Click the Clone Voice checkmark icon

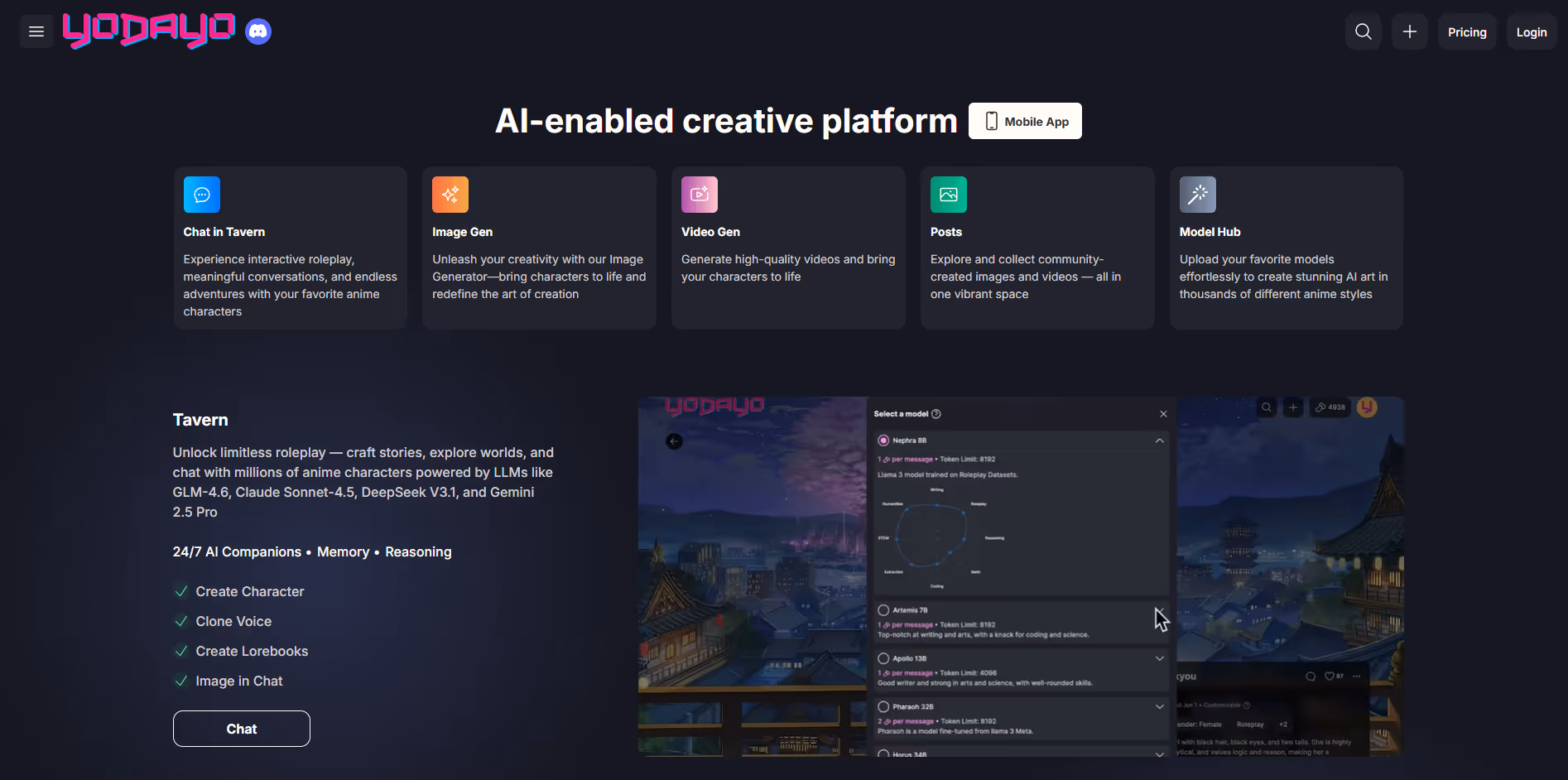click(181, 621)
